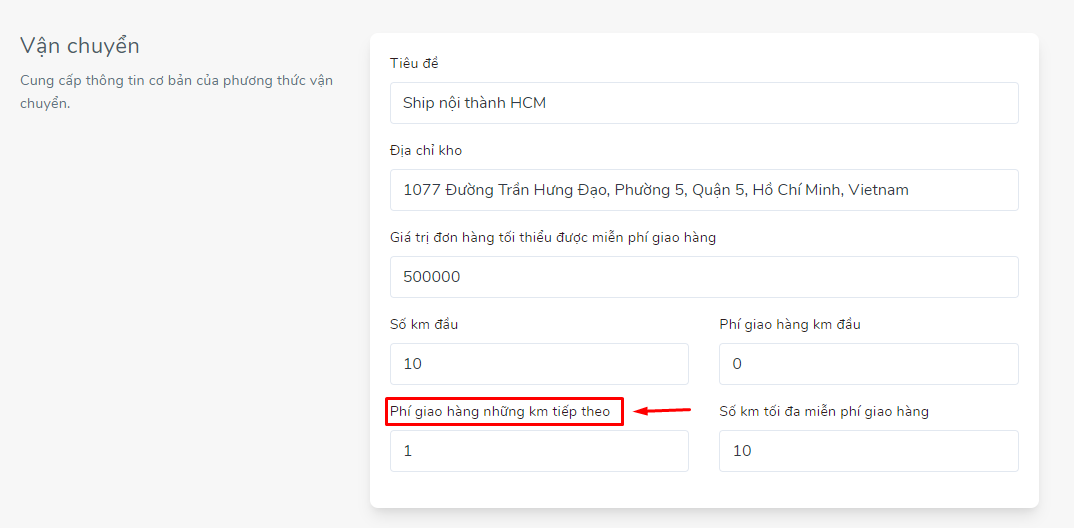Click the Vận chuyển section heading
Screen dimensions: 1074x528
(x=79, y=46)
